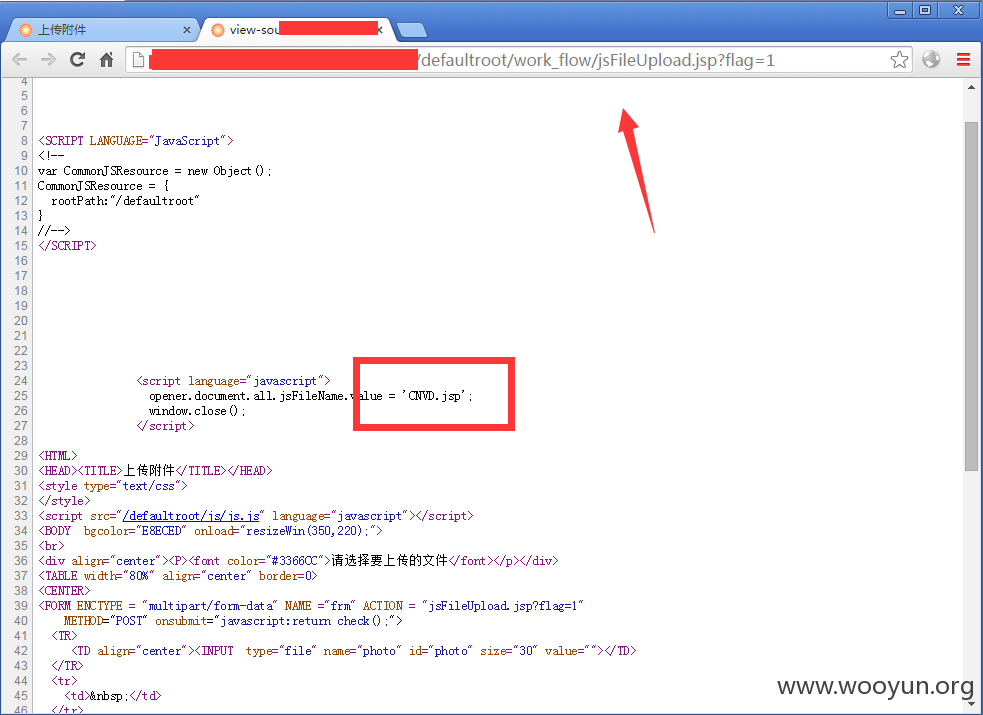Click the globe extension icon

tap(931, 60)
